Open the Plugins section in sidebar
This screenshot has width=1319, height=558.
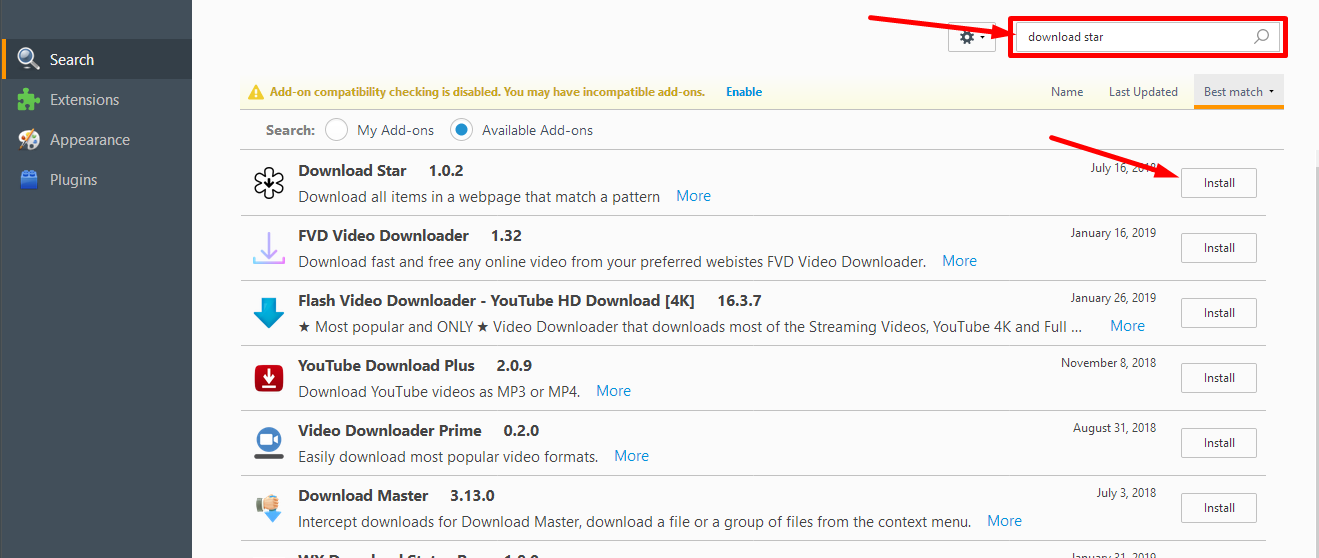pyautogui.click(x=96, y=180)
